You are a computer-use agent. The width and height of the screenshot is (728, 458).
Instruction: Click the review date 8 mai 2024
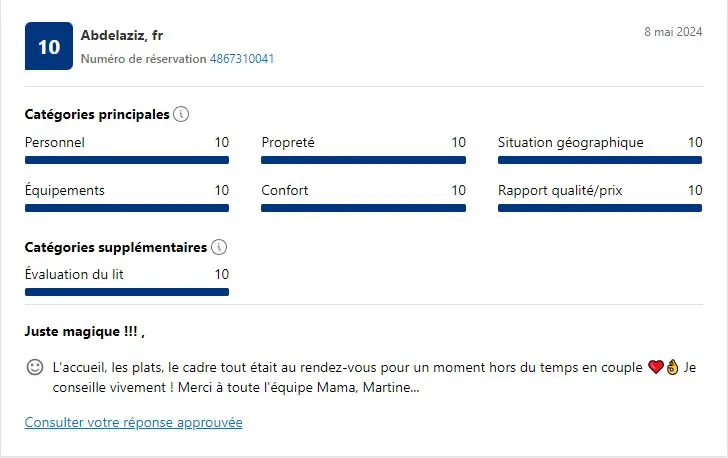(x=673, y=32)
